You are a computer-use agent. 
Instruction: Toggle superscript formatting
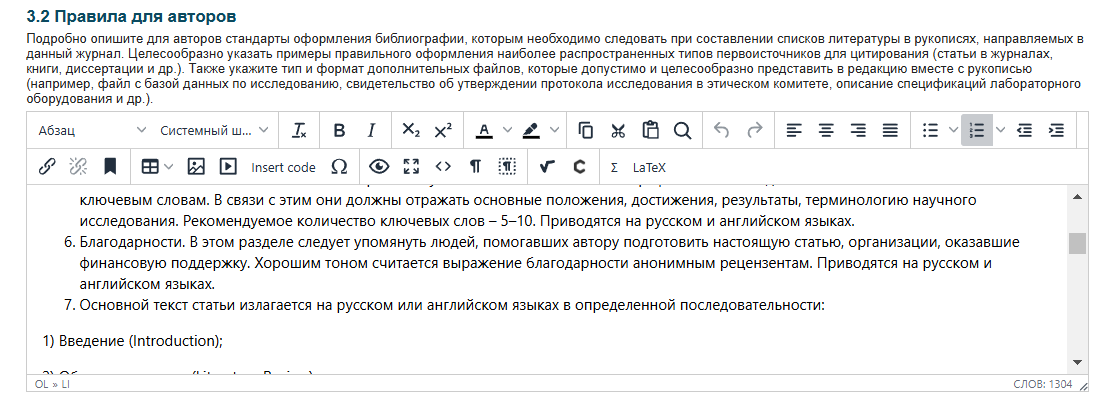point(443,130)
